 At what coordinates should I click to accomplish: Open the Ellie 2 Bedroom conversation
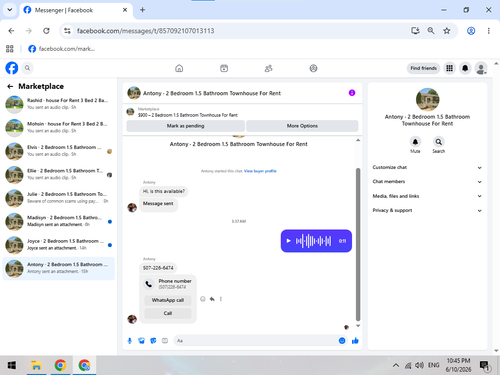tap(59, 174)
